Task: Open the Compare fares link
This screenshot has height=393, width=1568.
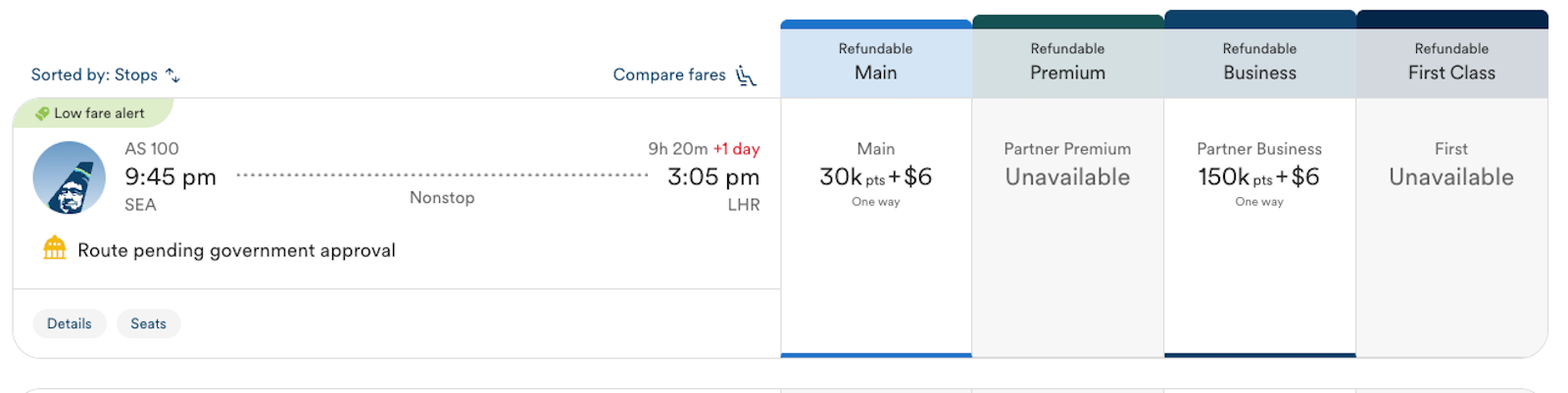Action: [669, 75]
